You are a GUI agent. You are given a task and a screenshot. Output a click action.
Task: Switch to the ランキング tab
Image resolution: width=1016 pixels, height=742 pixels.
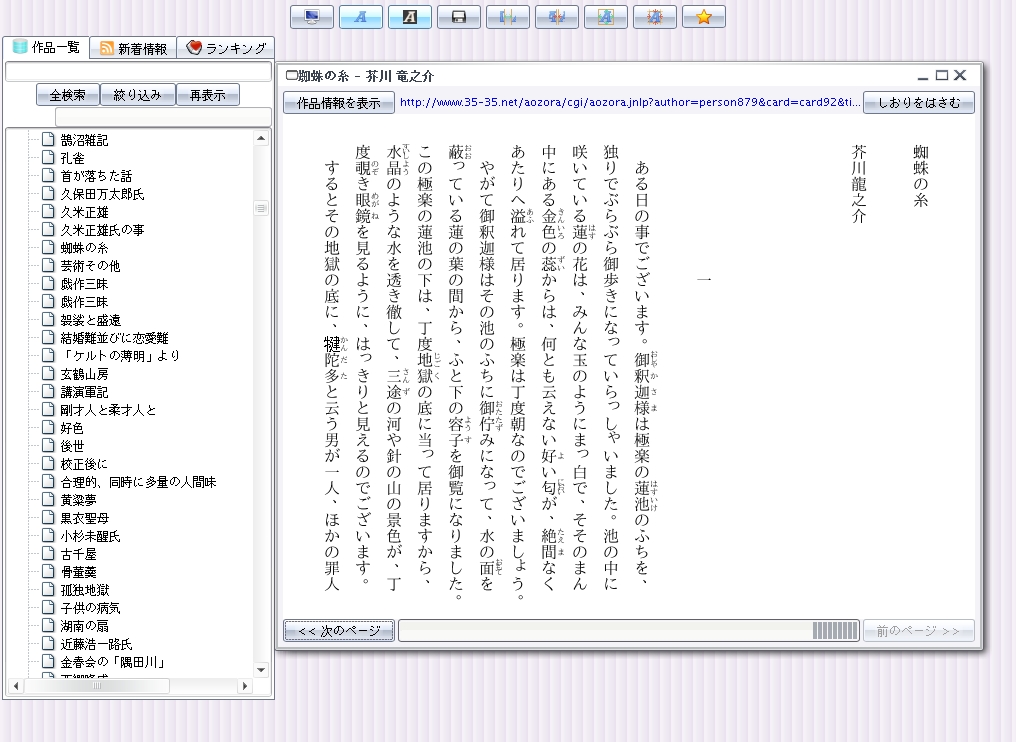[226, 48]
